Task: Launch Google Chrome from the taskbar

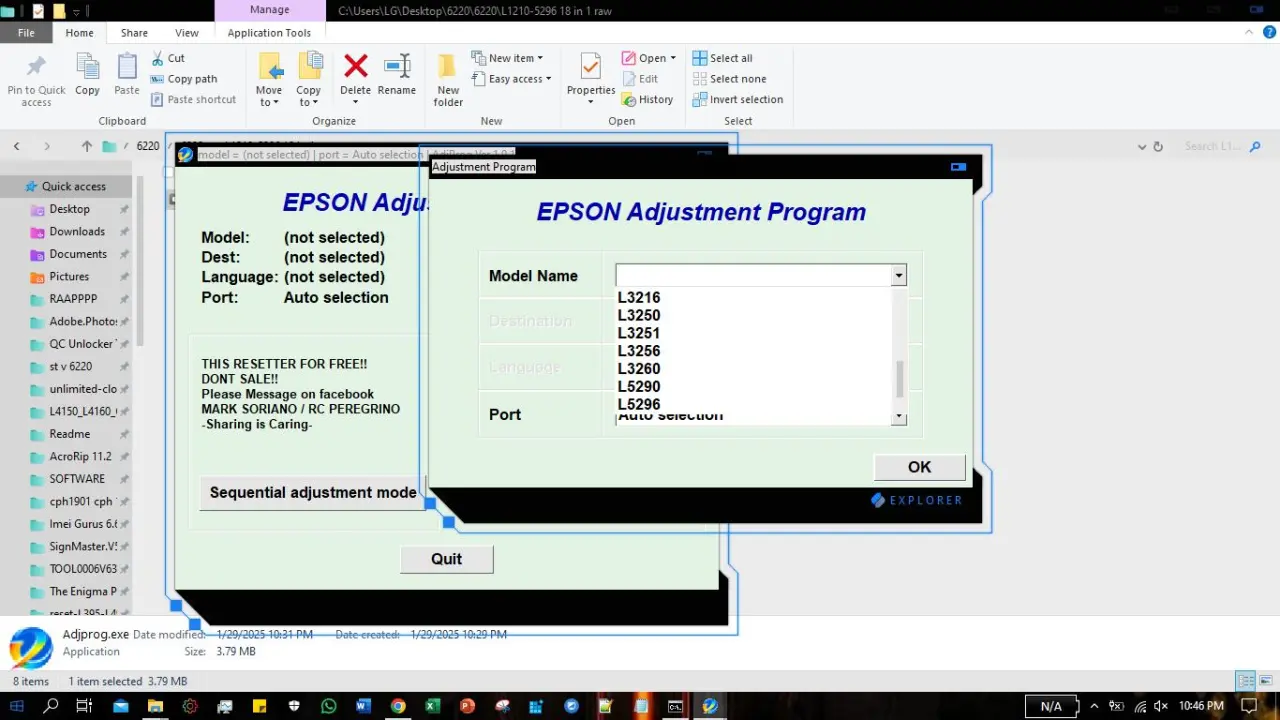Action: 398,706
